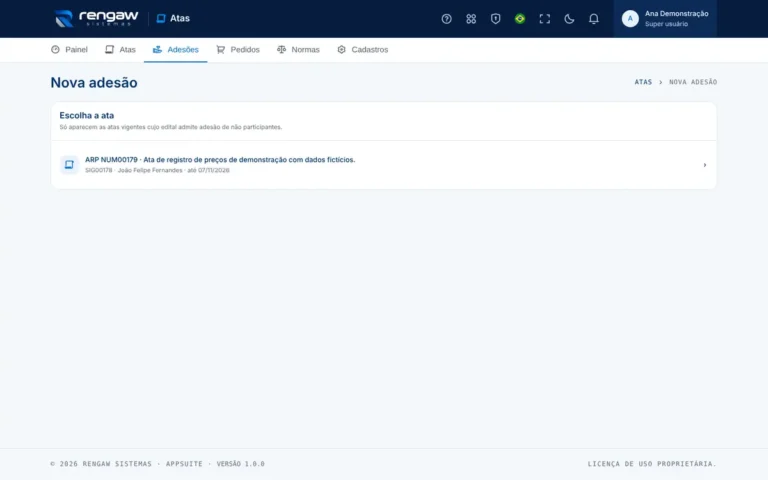Open Ana Demonstração user menu
This screenshot has width=768, height=480.
(665, 19)
